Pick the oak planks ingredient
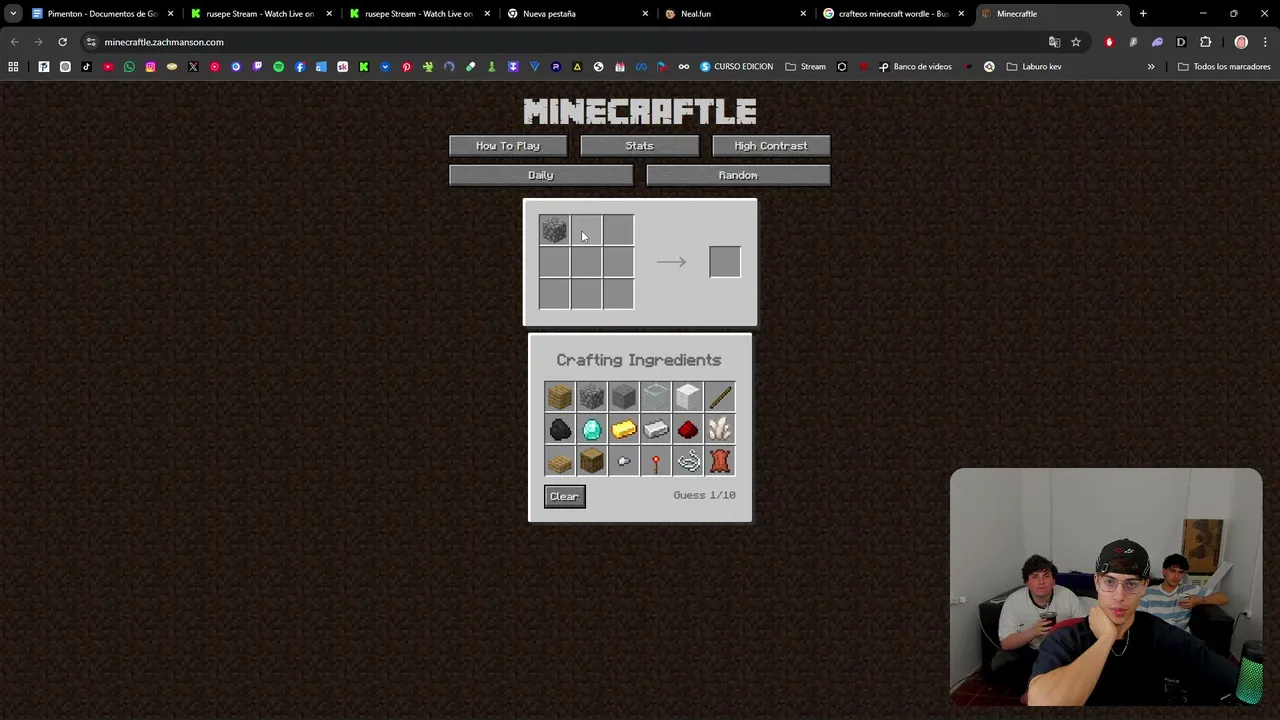 560,397
